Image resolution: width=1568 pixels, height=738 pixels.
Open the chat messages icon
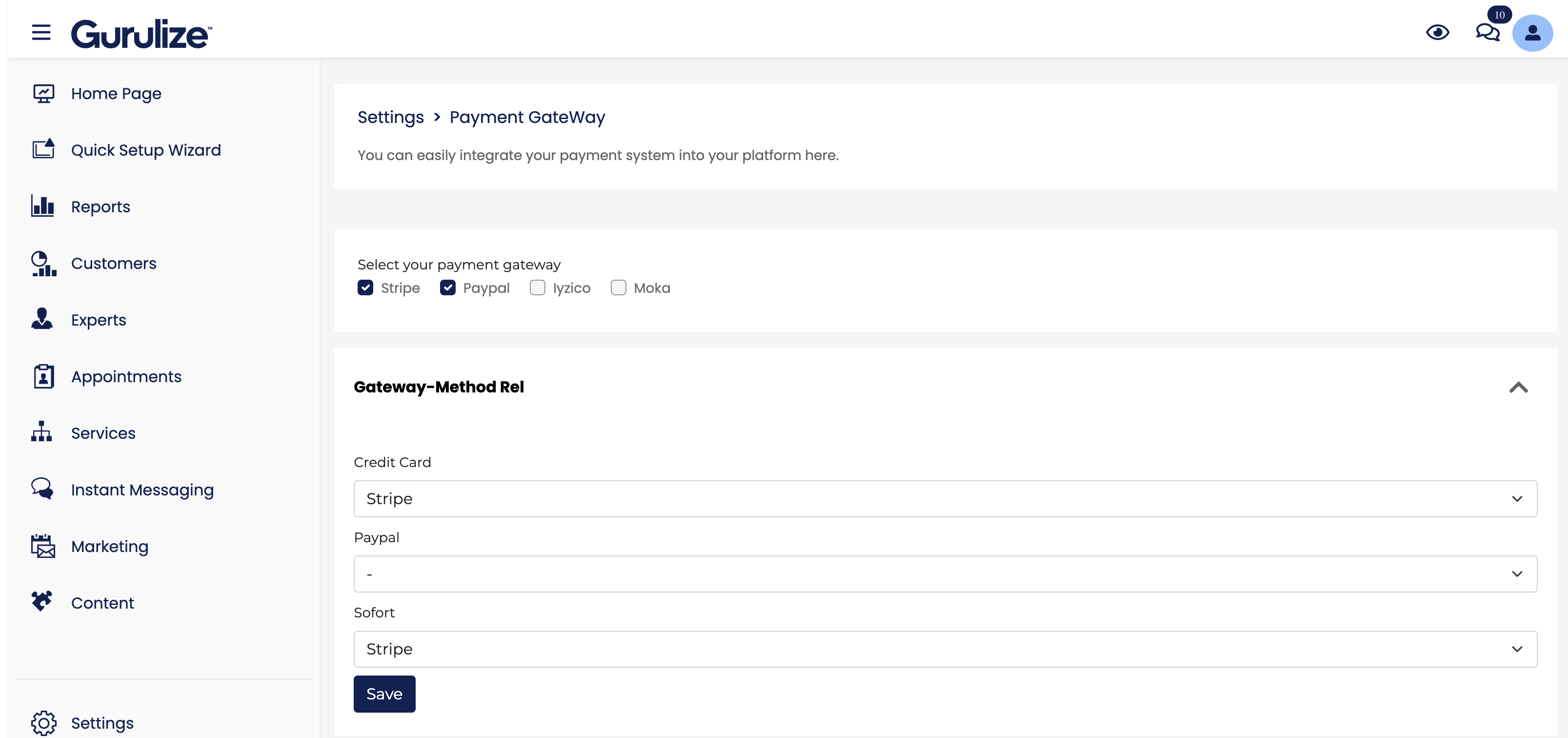point(1488,32)
